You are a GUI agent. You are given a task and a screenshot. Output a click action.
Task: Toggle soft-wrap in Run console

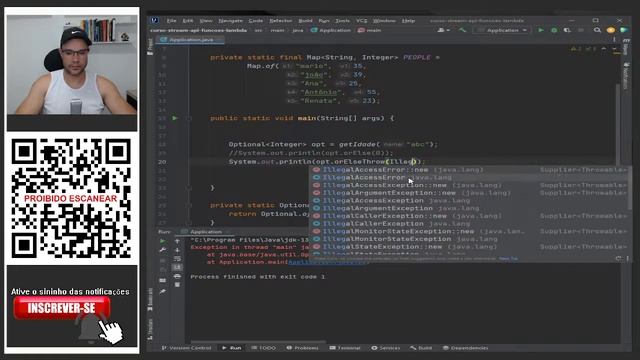click(x=177, y=259)
